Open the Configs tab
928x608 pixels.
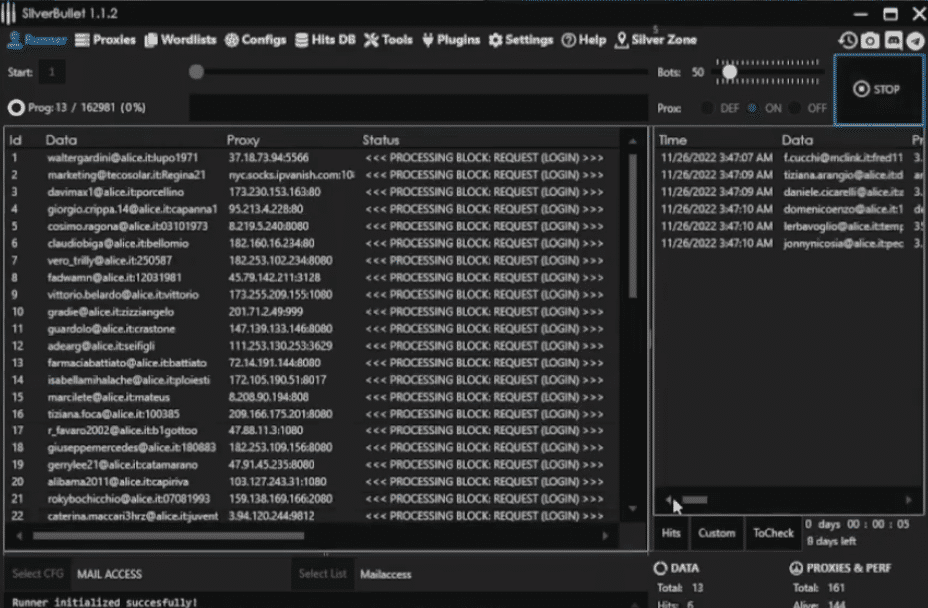pyautogui.click(x=255, y=40)
